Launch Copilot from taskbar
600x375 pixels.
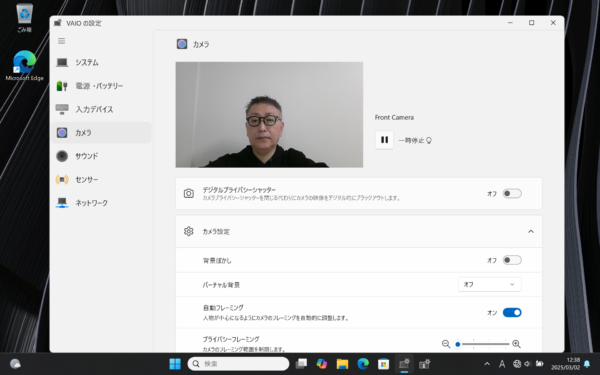click(322, 364)
